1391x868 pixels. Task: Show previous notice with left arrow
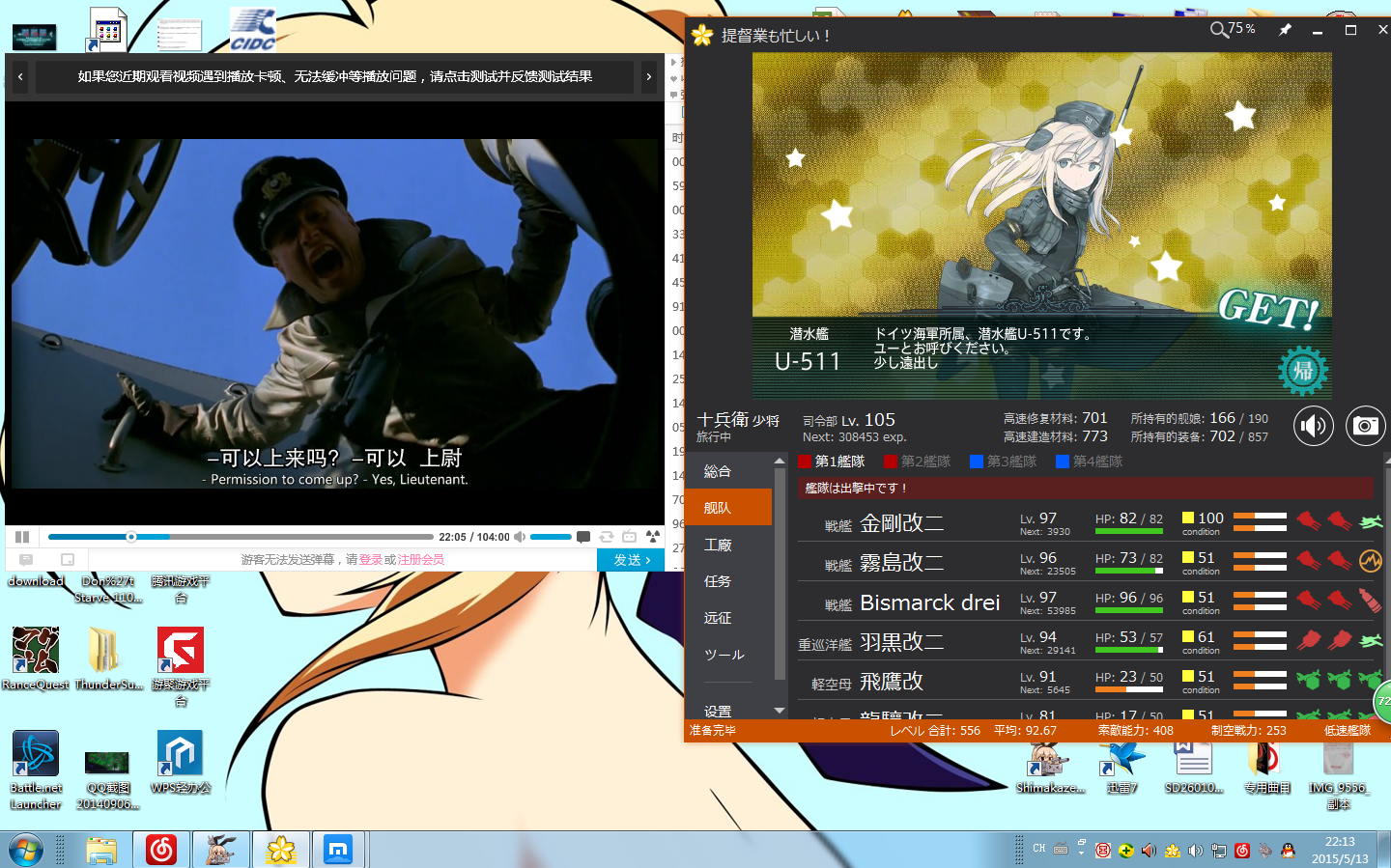[x=20, y=76]
